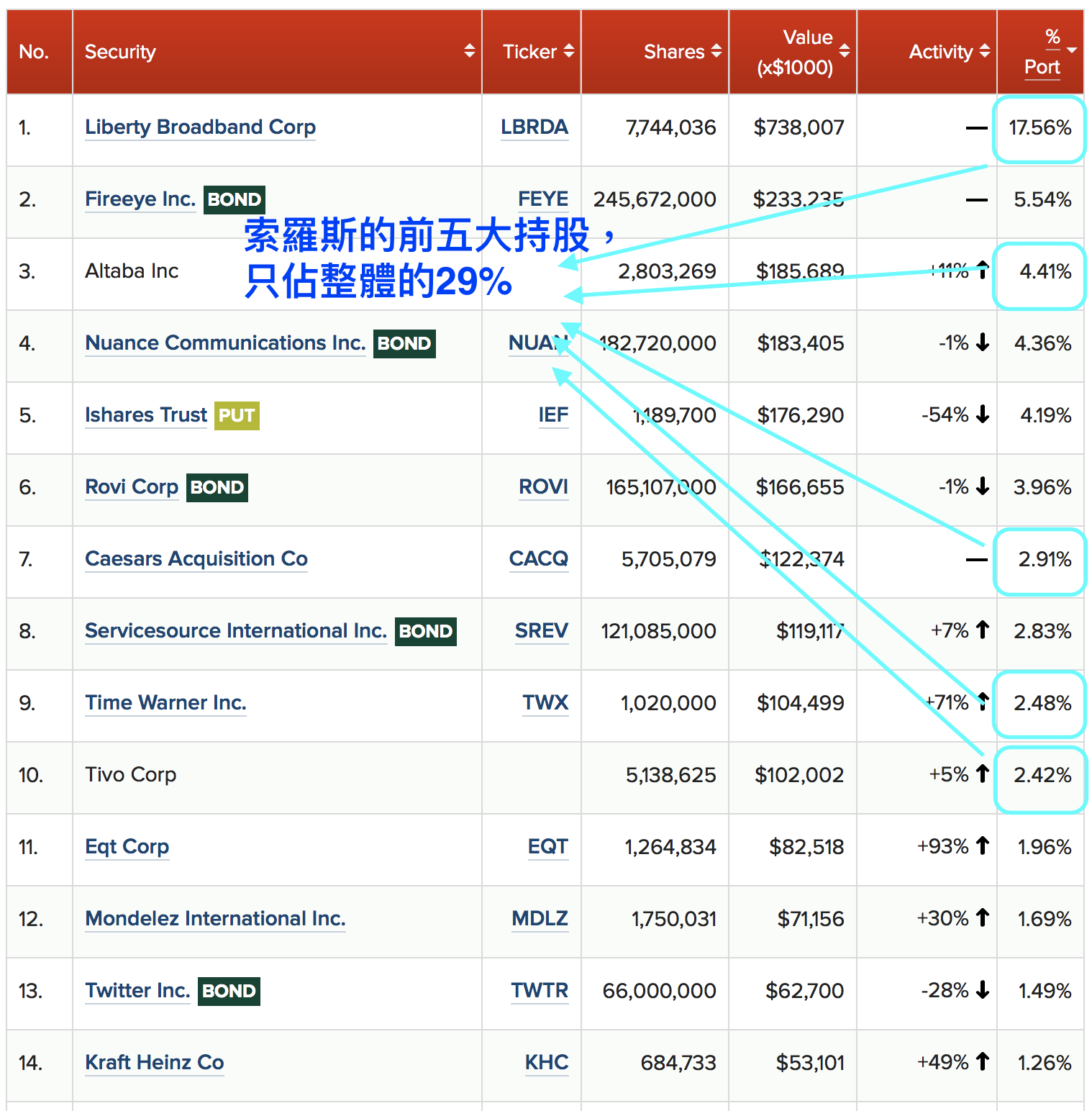Open Kraft Heinz Co link
Image resolution: width=1092 pixels, height=1111 pixels.
tap(155, 1063)
